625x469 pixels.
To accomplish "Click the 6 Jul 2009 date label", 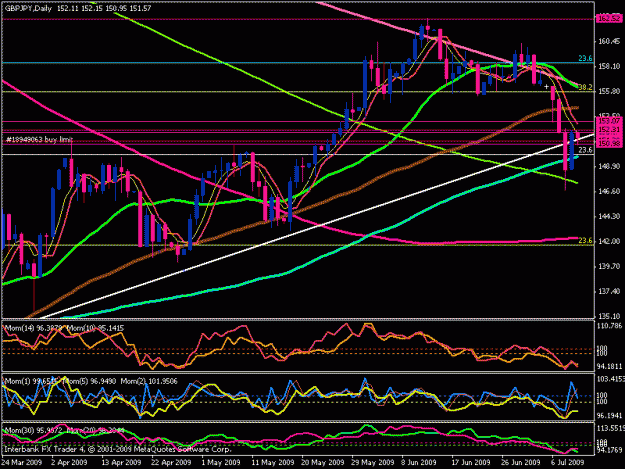I will tap(567, 462).
